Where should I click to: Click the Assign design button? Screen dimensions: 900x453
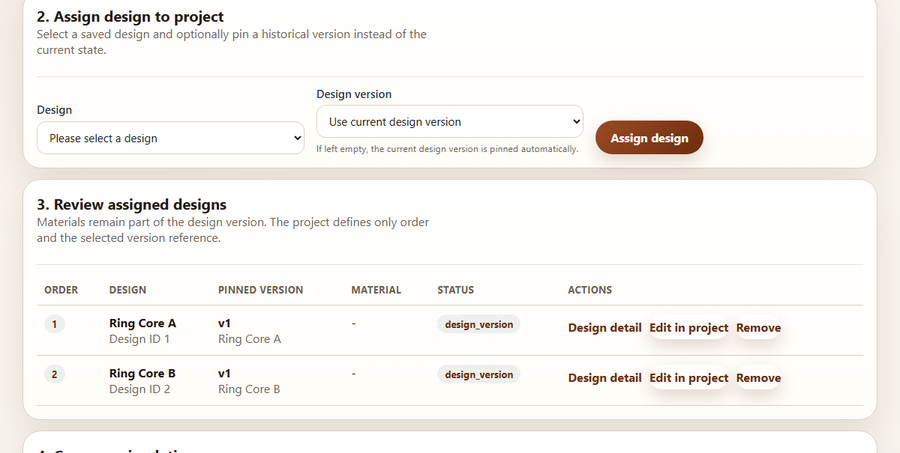649,138
